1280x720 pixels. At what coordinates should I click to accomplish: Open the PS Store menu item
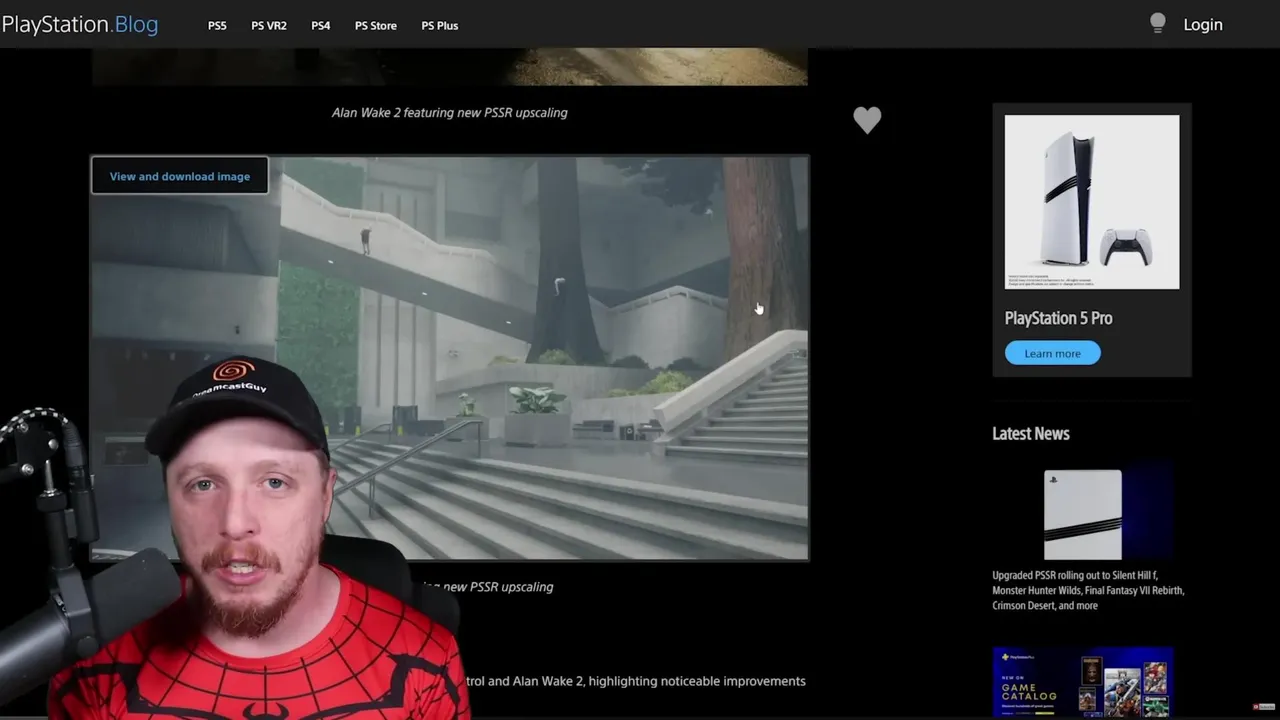tap(376, 25)
